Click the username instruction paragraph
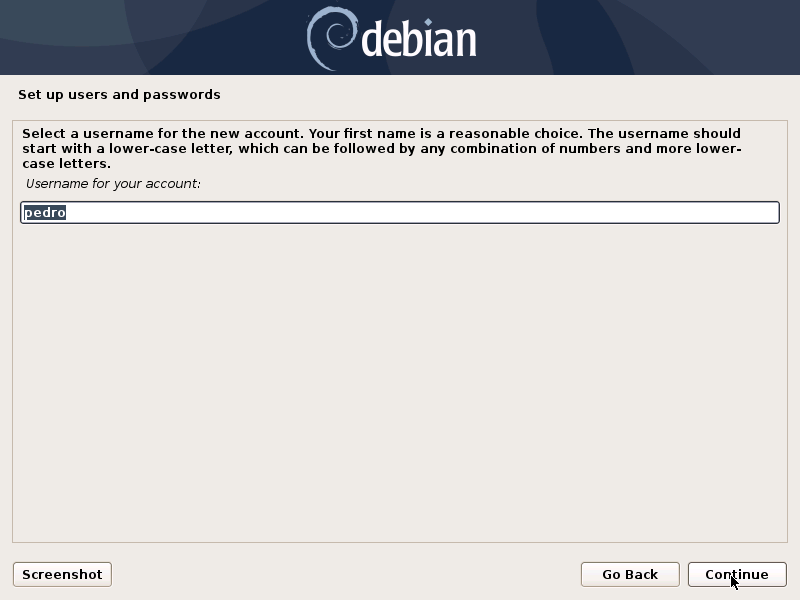The image size is (800, 600). point(382,148)
